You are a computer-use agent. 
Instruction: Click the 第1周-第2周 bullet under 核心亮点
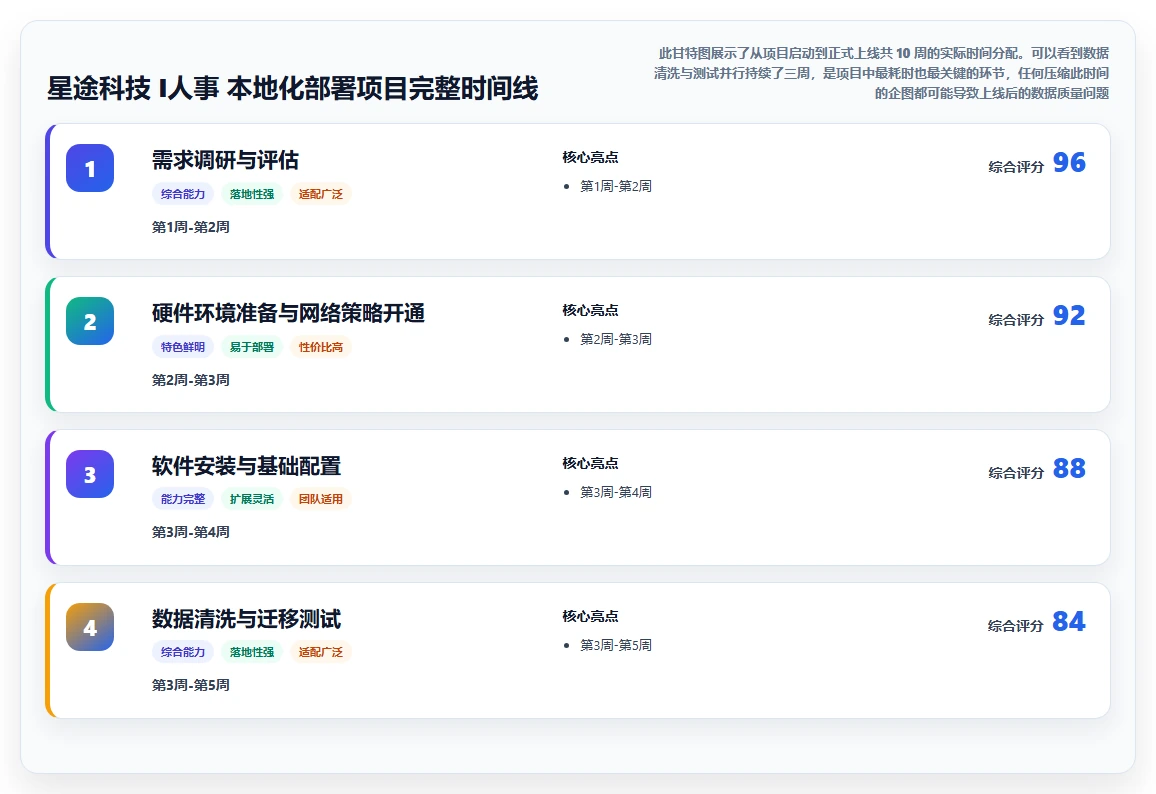click(616, 187)
